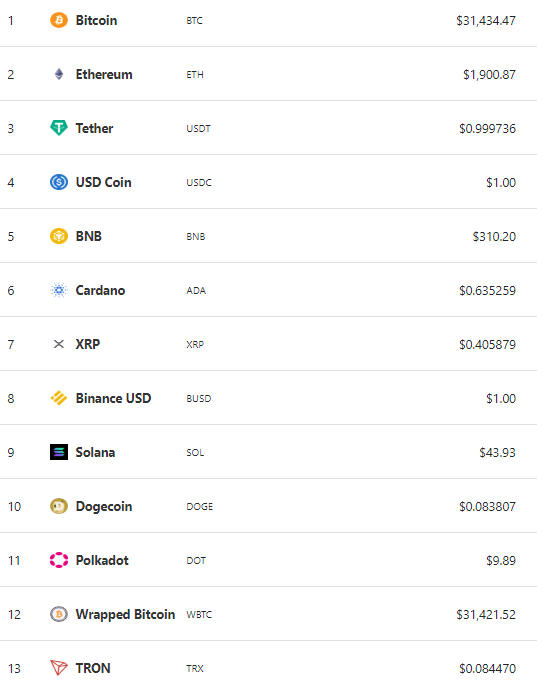Open the Bitcoin coin name link

[x=96, y=20]
